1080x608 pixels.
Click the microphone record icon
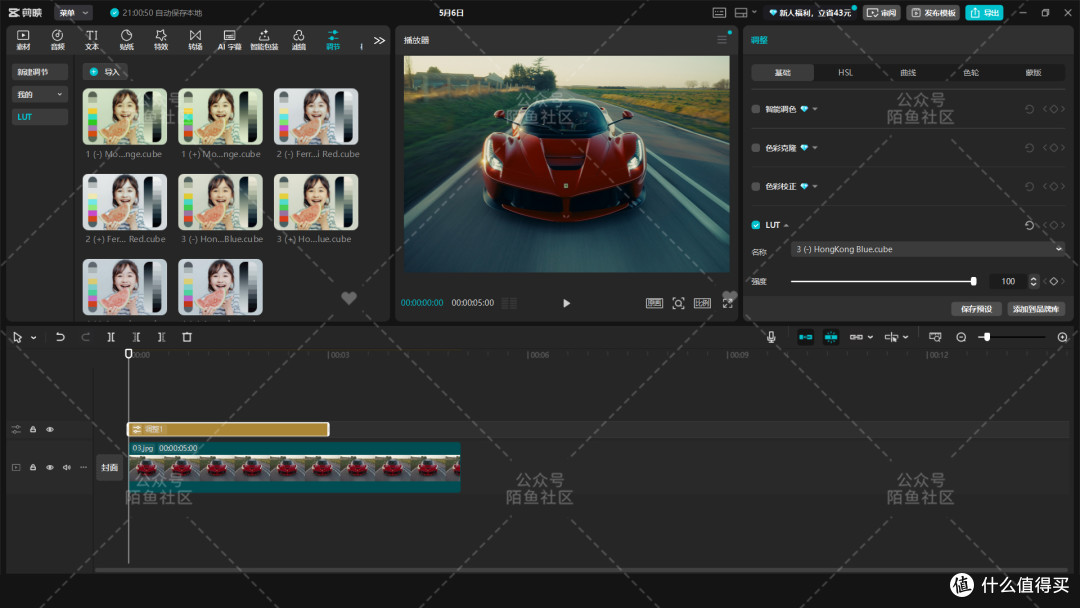coord(771,337)
